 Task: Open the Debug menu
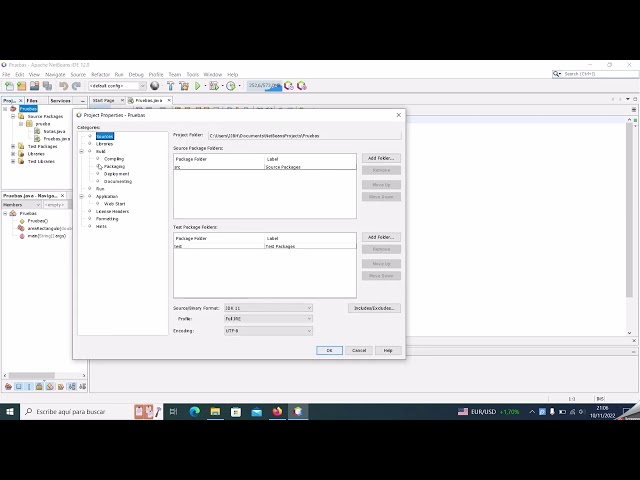coord(136,74)
